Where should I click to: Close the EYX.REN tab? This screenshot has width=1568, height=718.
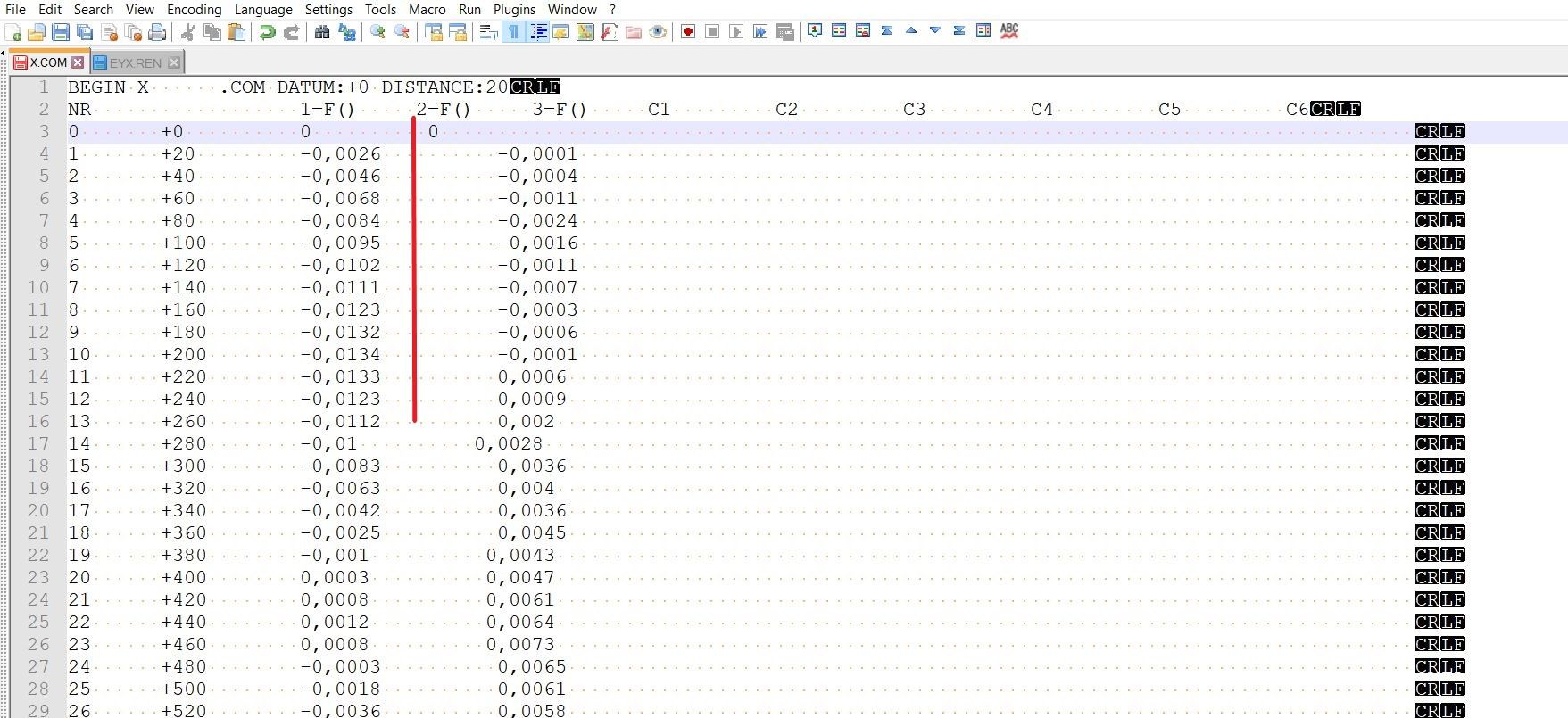[x=174, y=62]
